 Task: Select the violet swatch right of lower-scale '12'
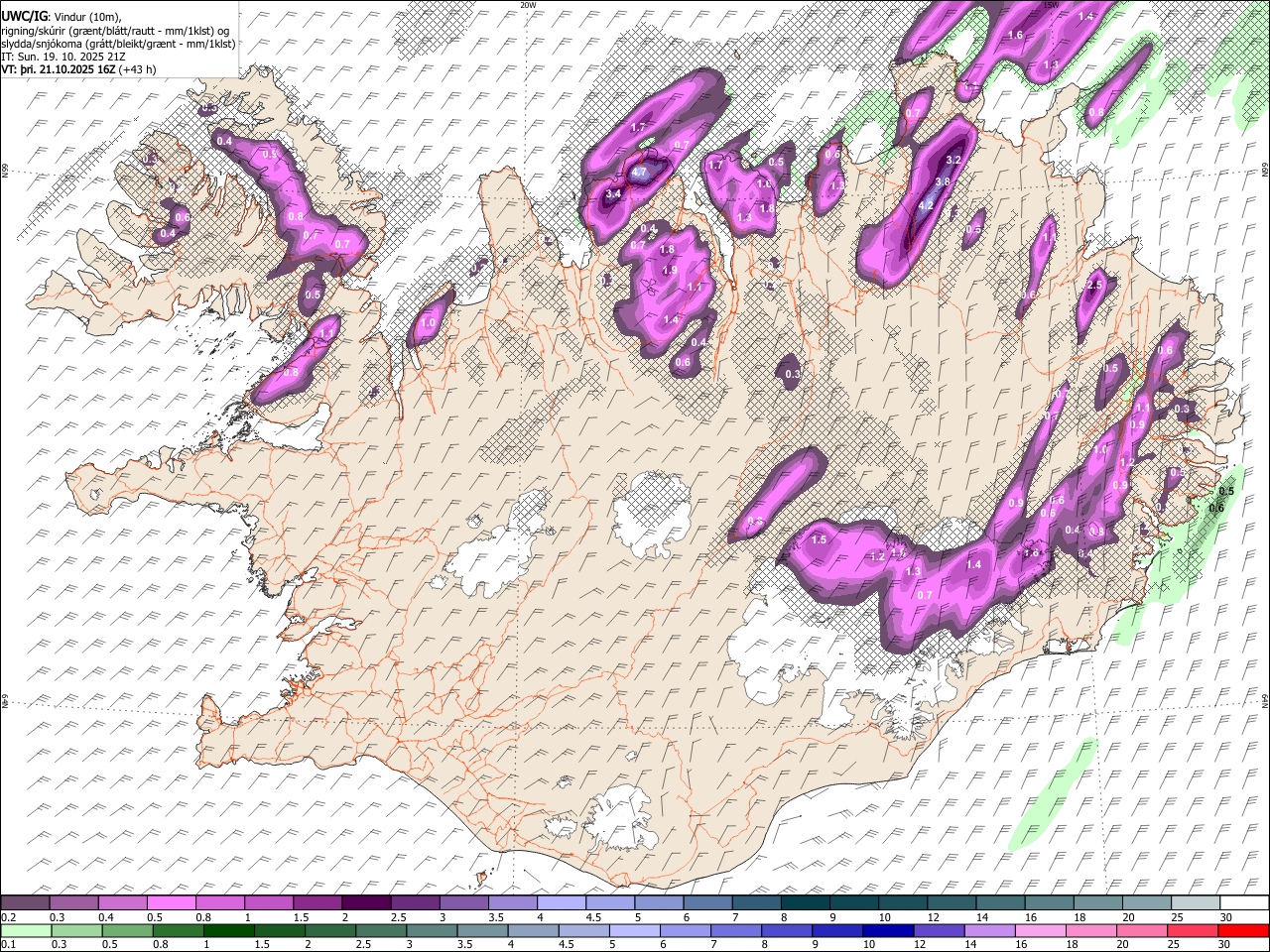[939, 931]
